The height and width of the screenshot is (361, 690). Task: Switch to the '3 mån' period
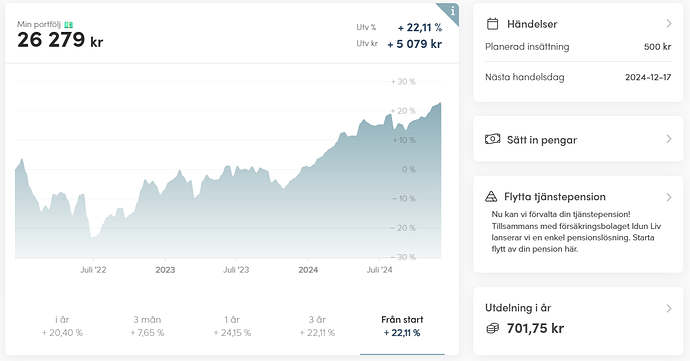[147, 326]
